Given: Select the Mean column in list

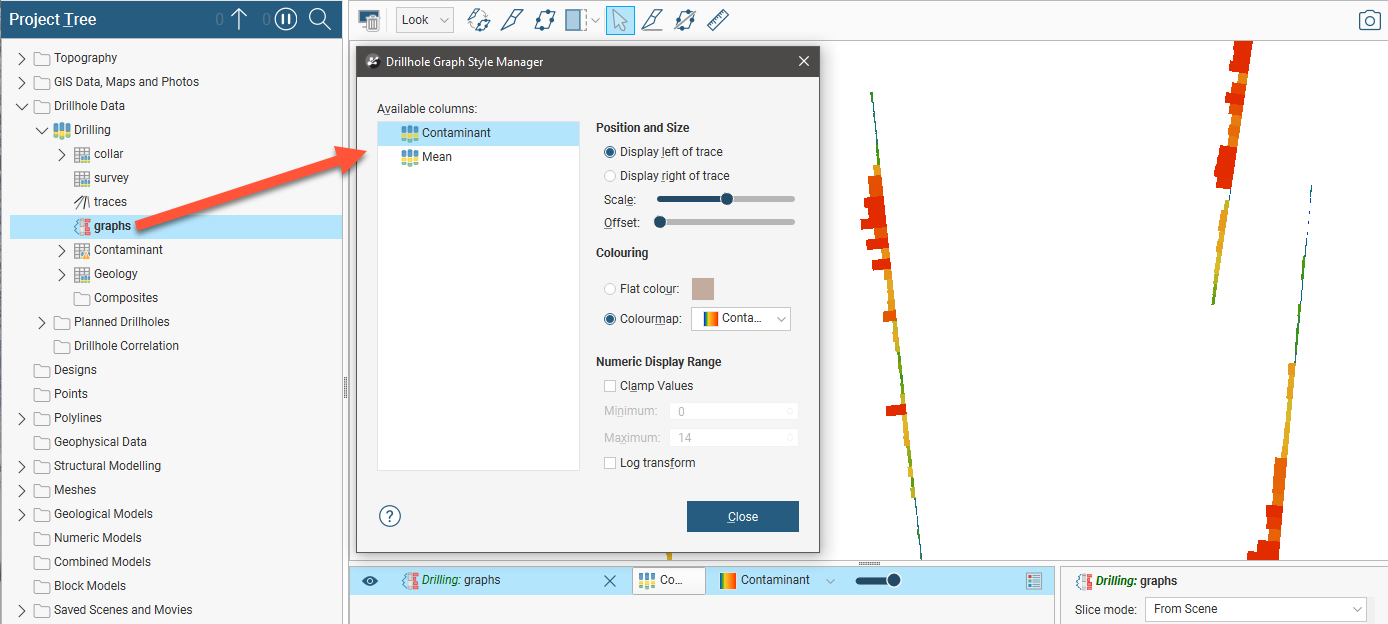Looking at the screenshot, I should pyautogui.click(x=437, y=157).
